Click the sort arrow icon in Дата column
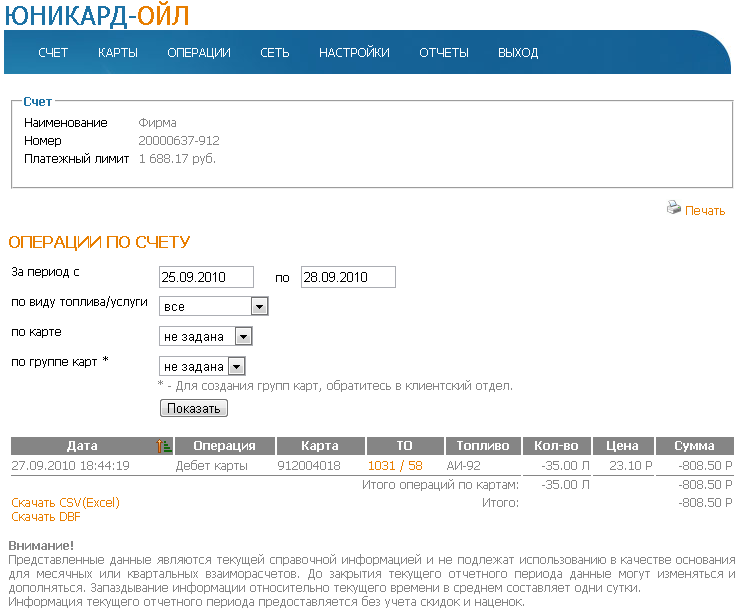Screen dimensions: 743x615 (165, 446)
